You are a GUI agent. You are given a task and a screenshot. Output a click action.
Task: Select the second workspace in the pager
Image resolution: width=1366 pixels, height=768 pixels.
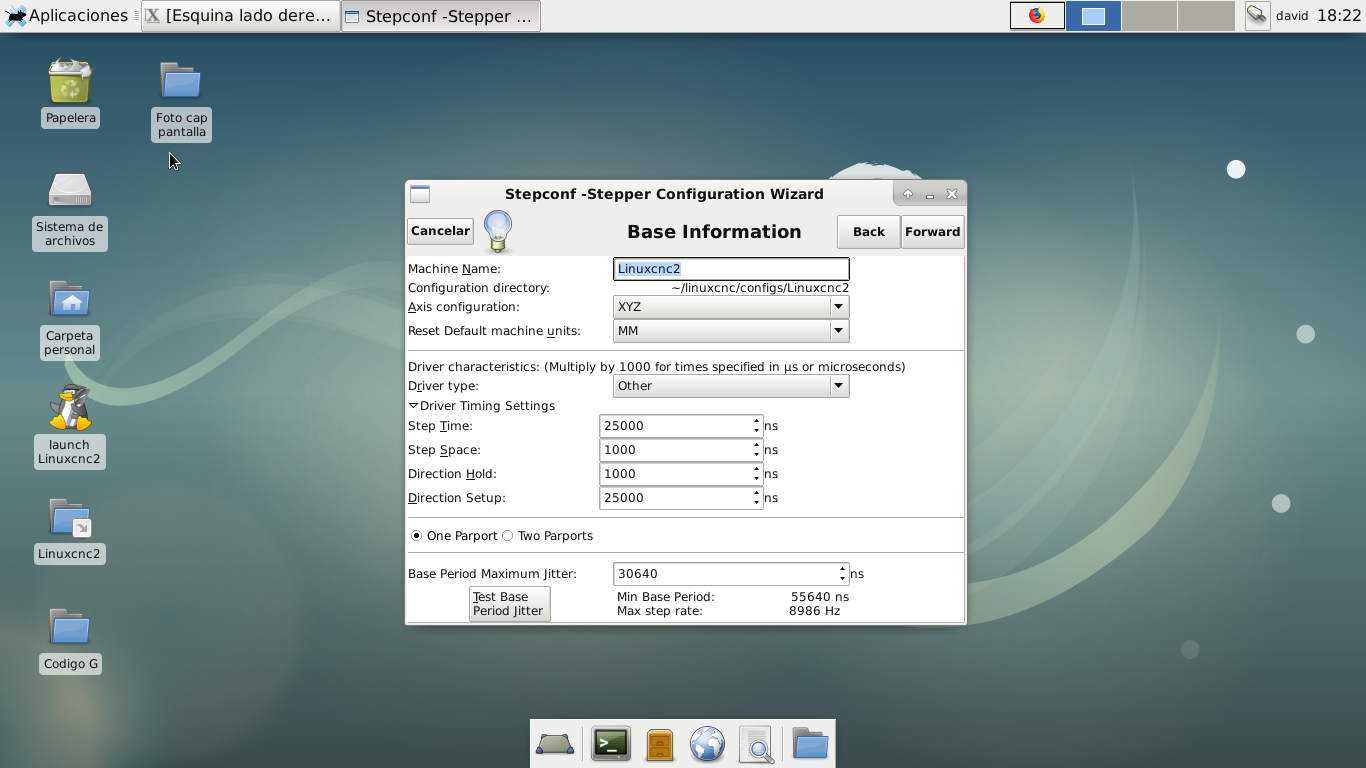click(1093, 16)
